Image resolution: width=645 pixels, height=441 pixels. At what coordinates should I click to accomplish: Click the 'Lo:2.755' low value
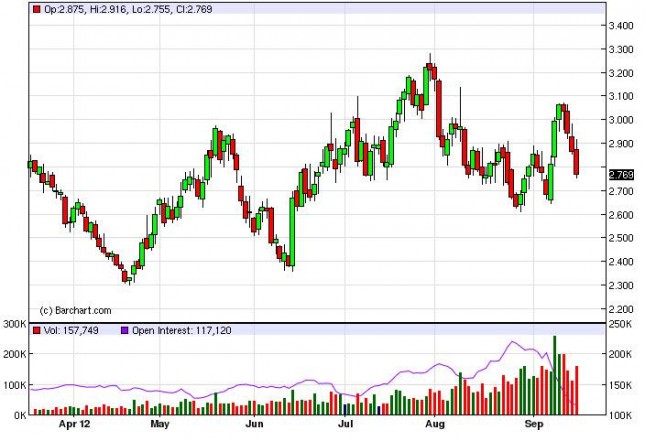(x=151, y=9)
